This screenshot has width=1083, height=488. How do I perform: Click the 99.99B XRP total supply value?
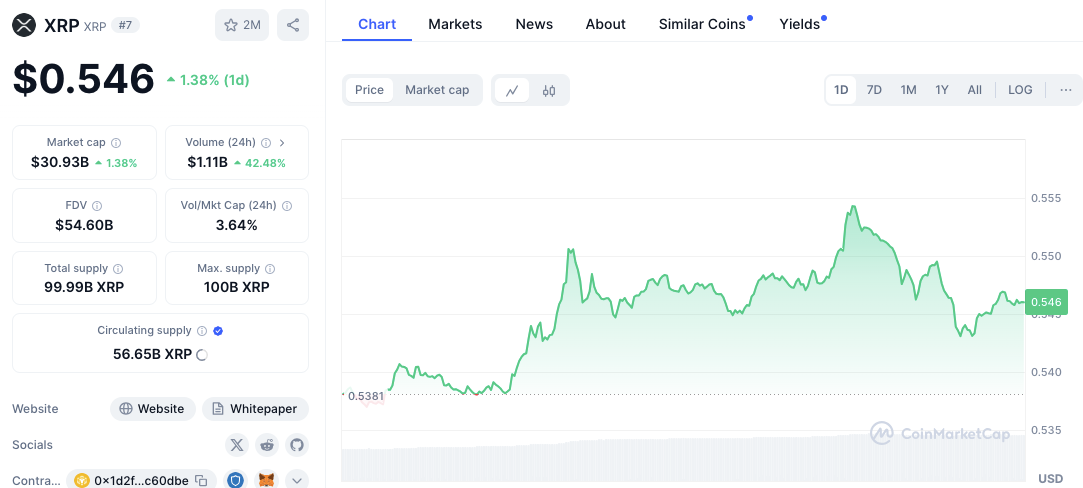point(84,287)
